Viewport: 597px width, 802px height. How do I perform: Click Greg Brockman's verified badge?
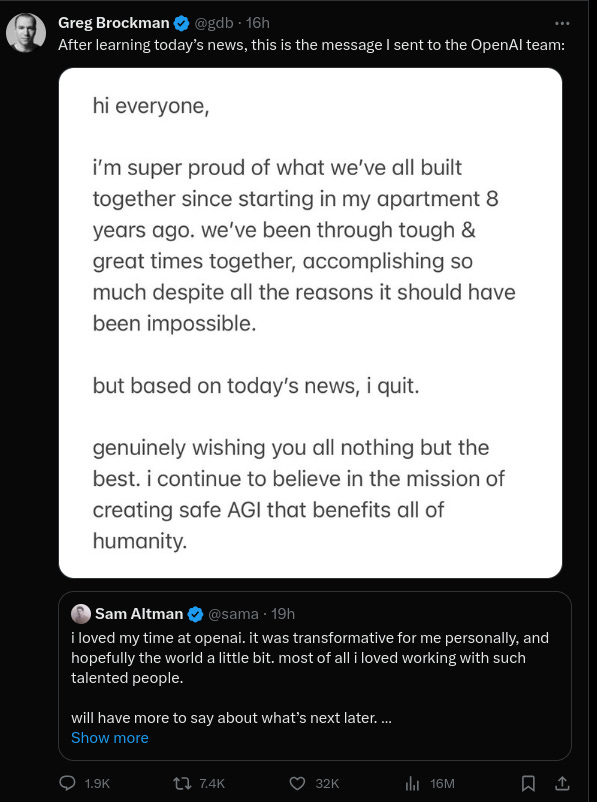pyautogui.click(x=182, y=23)
